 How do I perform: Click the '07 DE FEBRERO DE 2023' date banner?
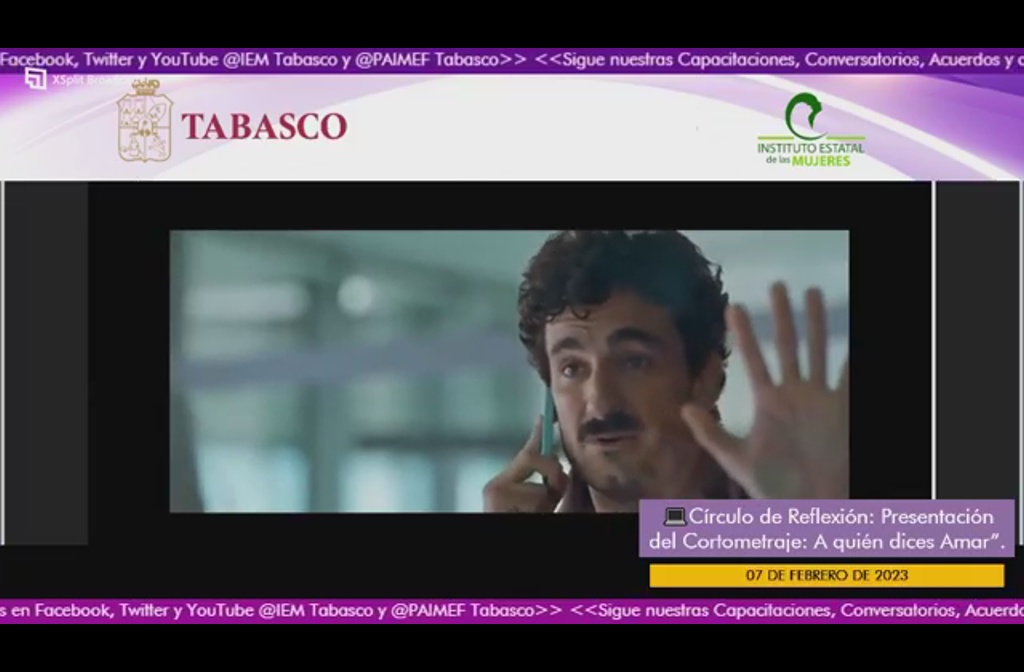(x=825, y=575)
